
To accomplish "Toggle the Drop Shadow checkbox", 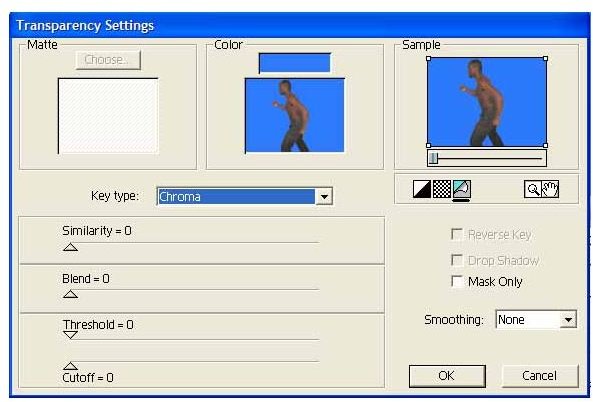I will [x=457, y=260].
